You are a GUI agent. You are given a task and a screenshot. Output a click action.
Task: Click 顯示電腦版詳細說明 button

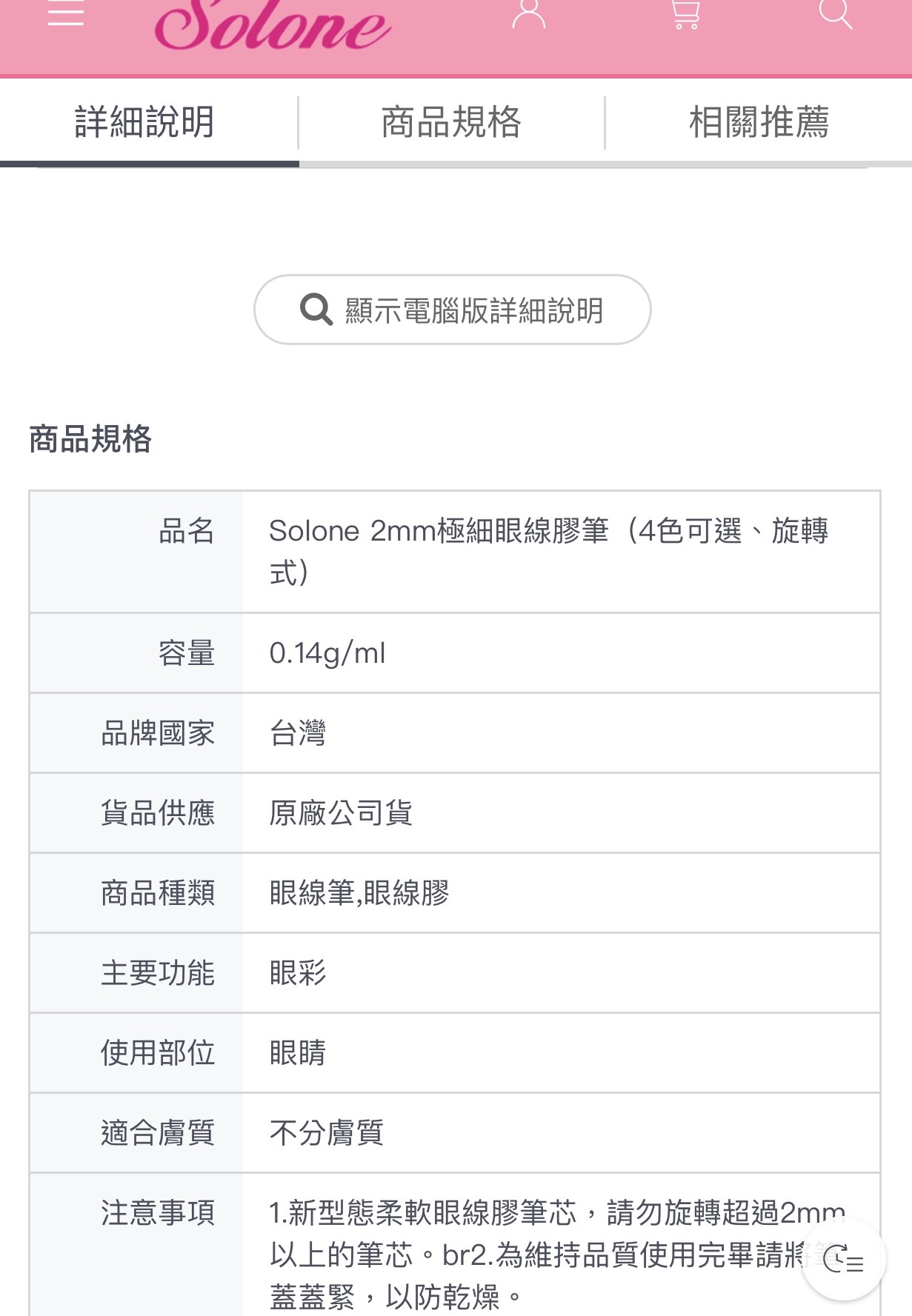point(453,310)
